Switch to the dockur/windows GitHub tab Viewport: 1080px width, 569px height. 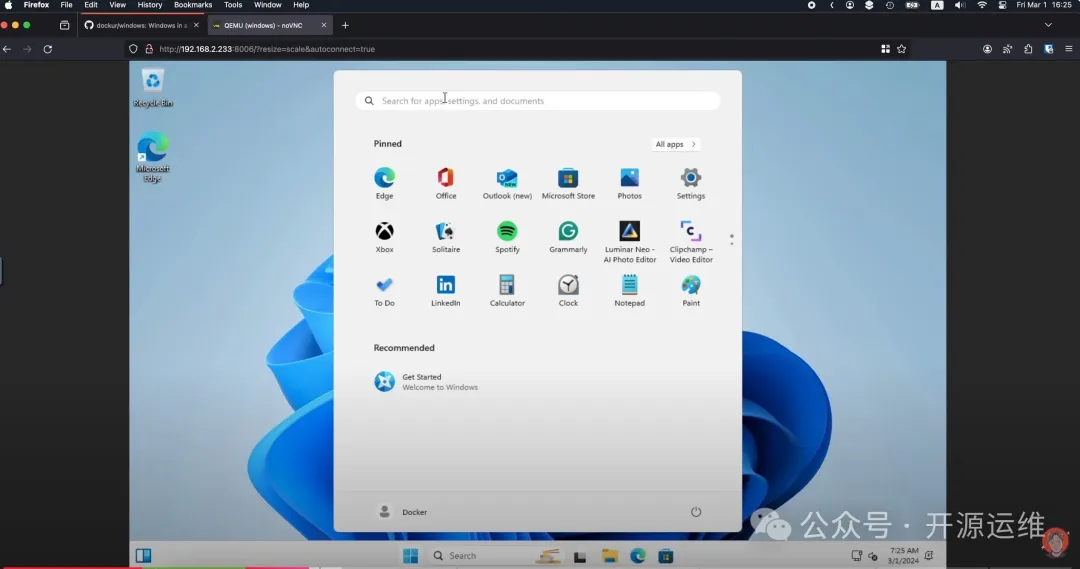click(x=140, y=25)
